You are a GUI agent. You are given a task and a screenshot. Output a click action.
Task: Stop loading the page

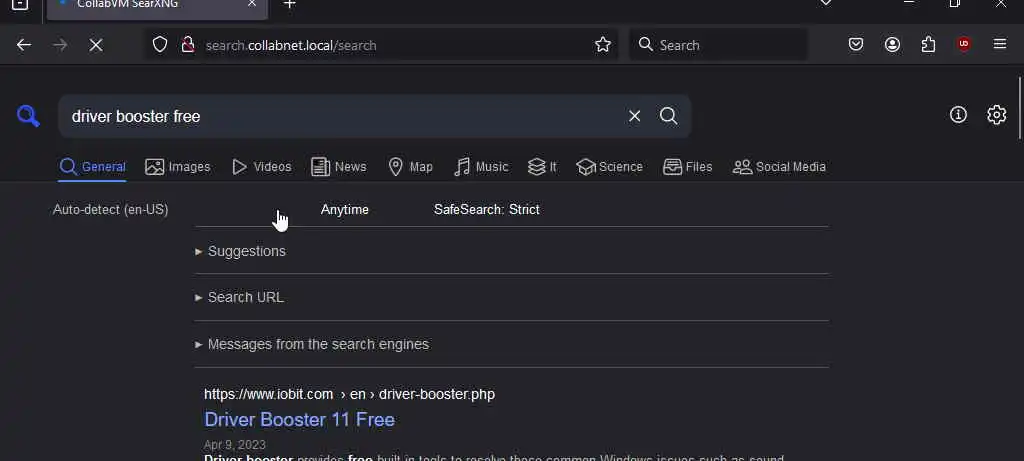(96, 45)
